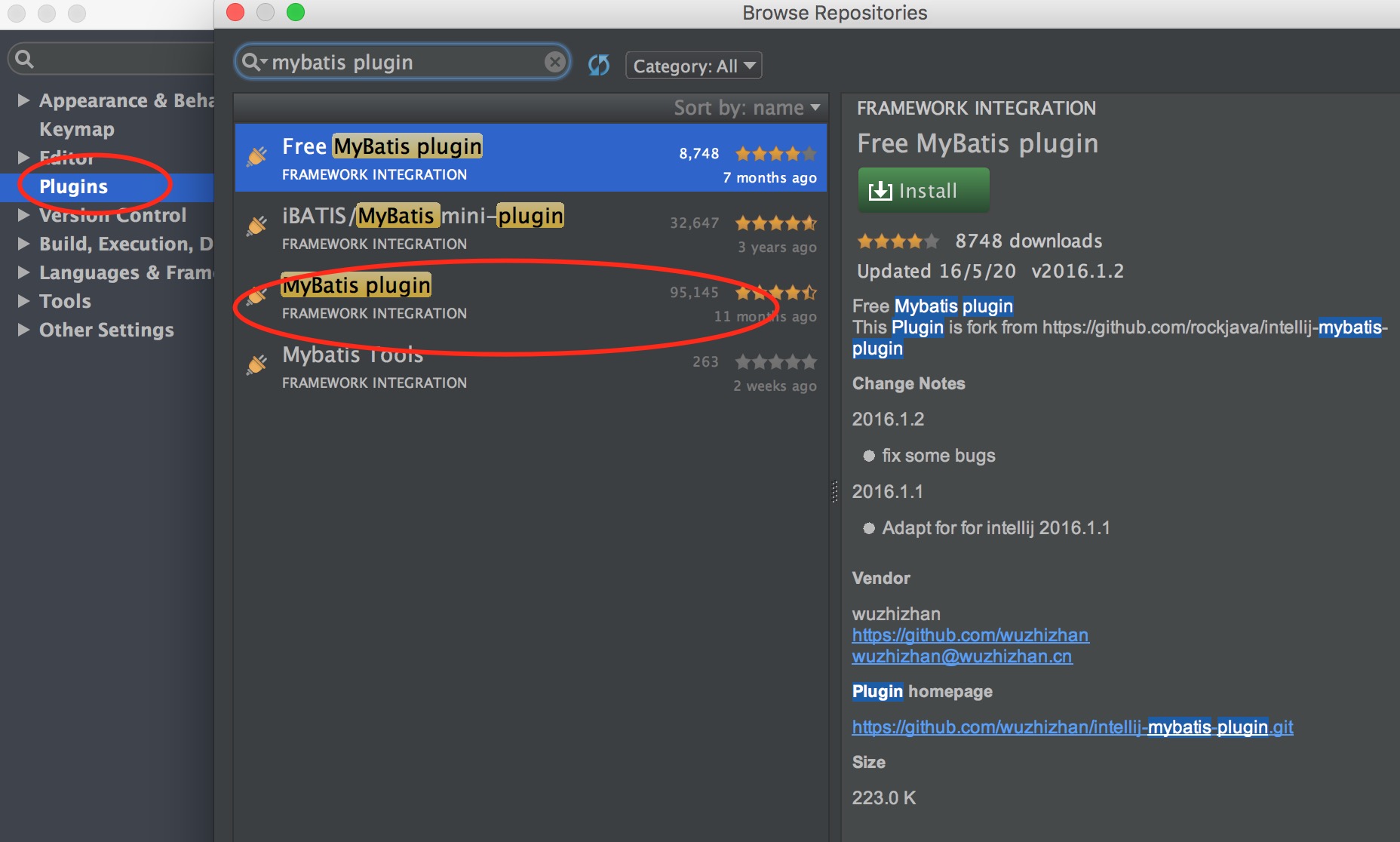
Task: Click star rating of iBATIS/MyBatis mini-plugin row
Action: pos(776,223)
